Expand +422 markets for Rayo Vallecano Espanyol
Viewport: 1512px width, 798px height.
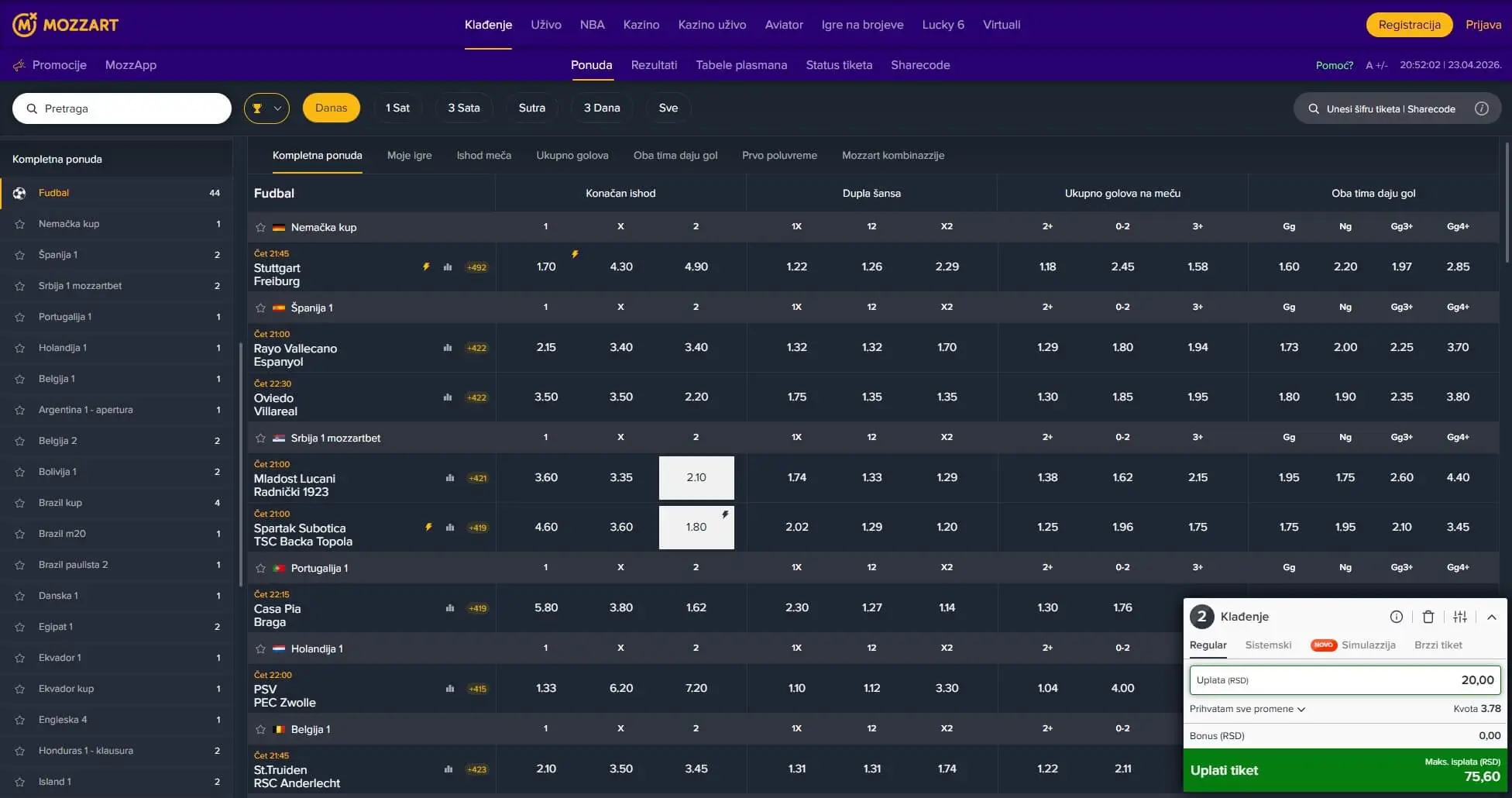[477, 348]
